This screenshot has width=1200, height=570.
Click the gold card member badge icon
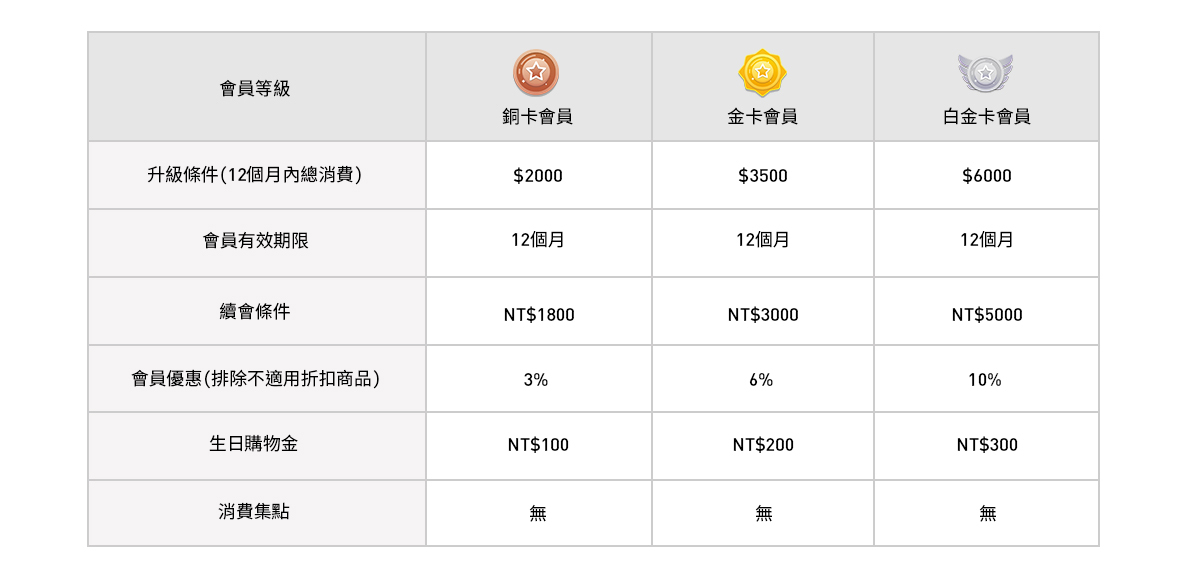click(x=762, y=72)
